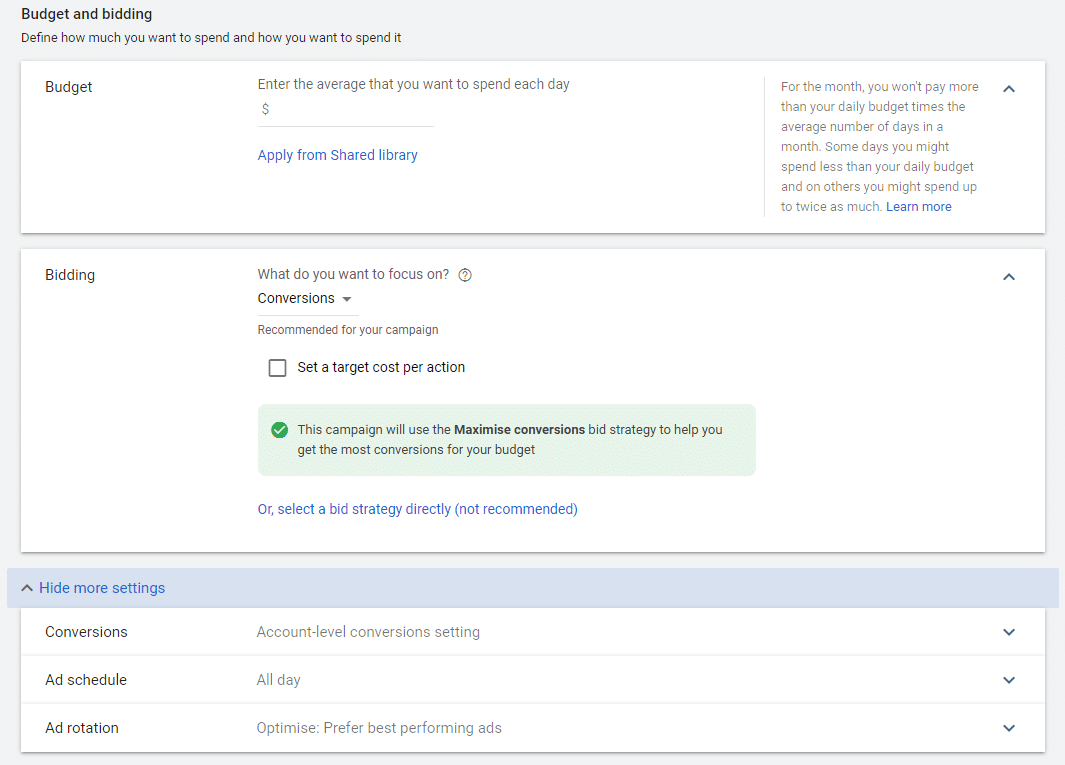
Task: Expand the Ad rotation row chevron
Action: [x=1009, y=728]
